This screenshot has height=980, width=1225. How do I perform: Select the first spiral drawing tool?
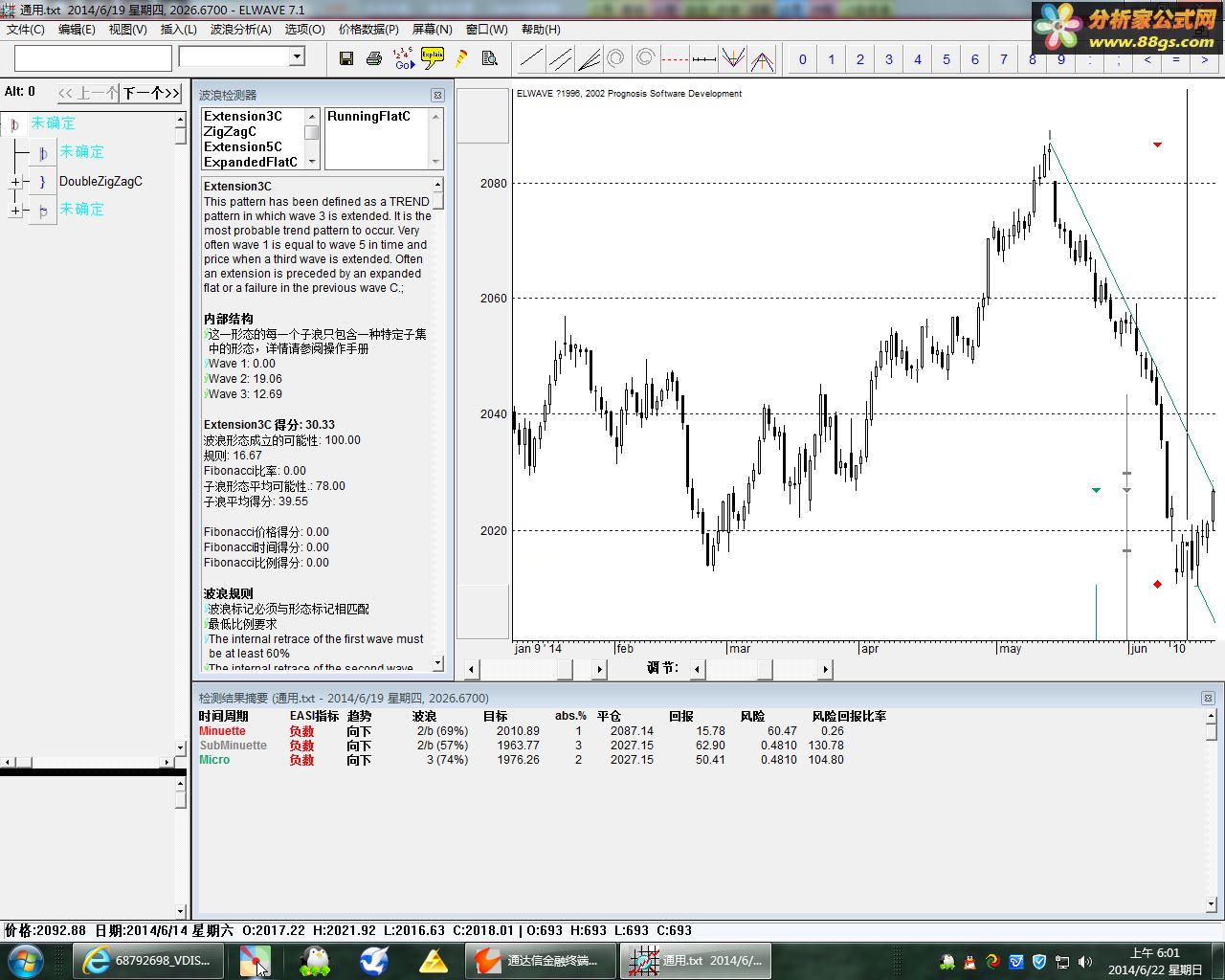(x=616, y=59)
